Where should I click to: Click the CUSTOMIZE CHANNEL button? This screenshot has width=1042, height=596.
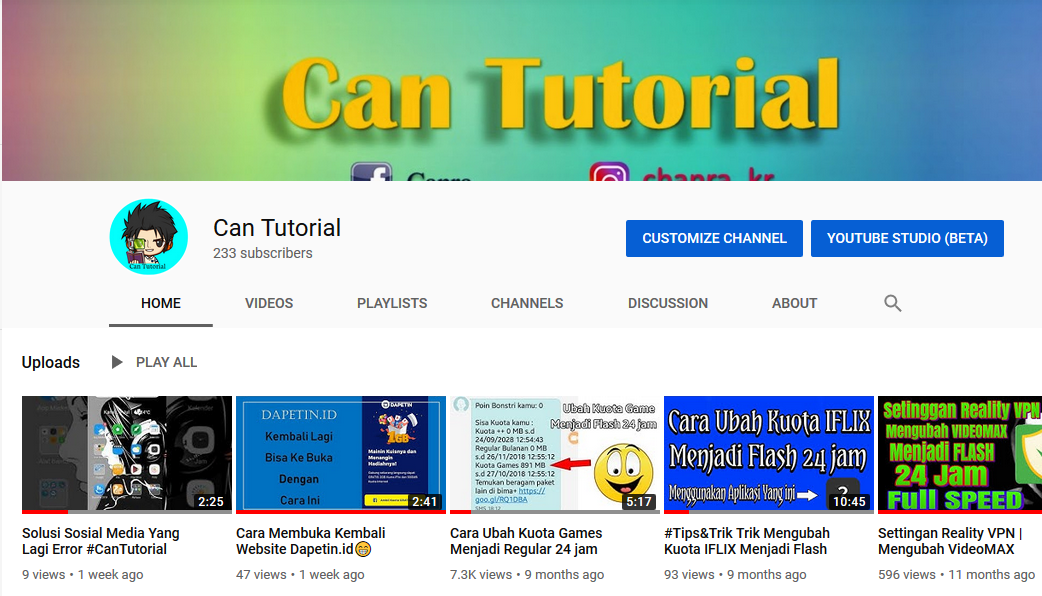point(713,238)
